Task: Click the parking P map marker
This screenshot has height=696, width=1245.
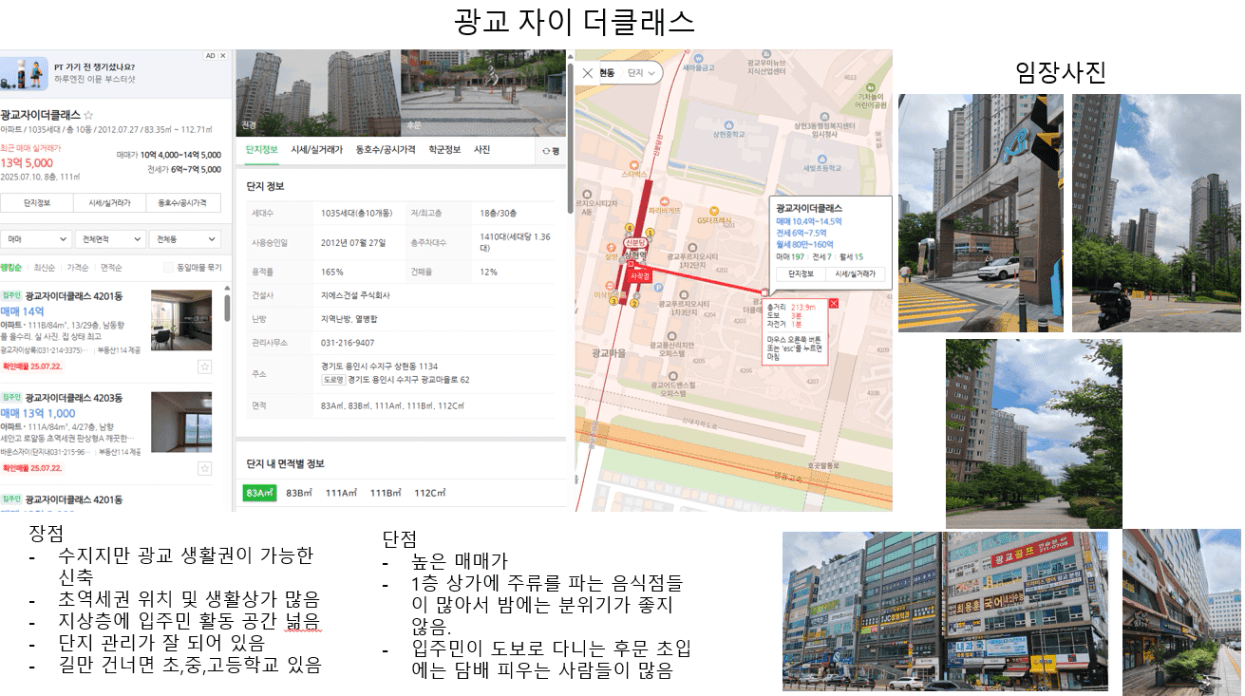Action: coord(657,287)
